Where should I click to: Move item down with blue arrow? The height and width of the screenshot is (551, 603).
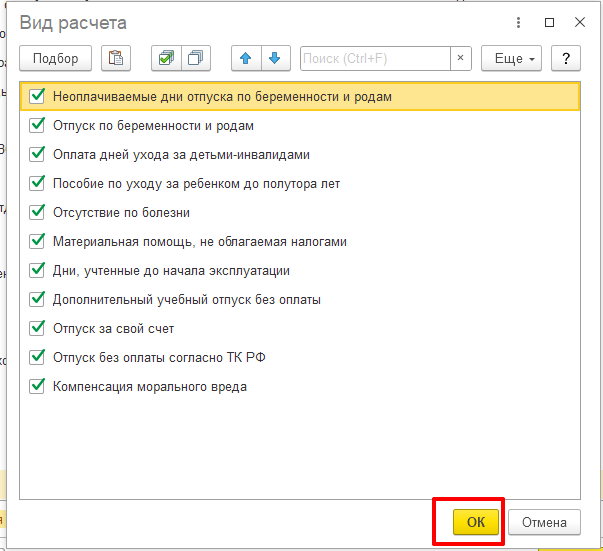click(x=275, y=58)
